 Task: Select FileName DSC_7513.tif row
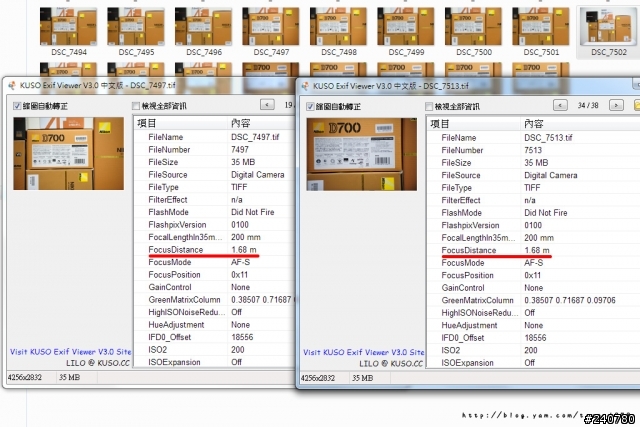click(x=533, y=138)
